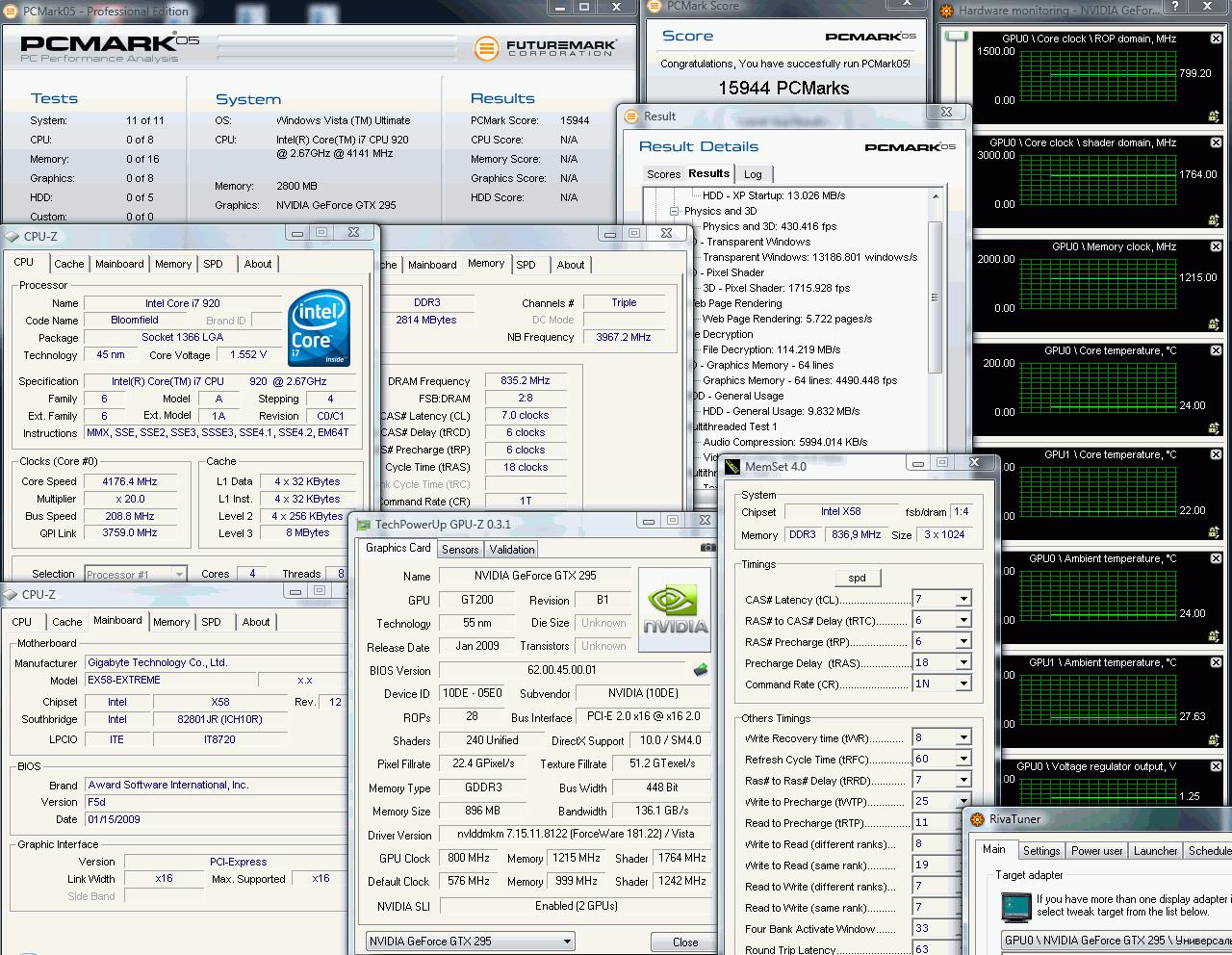1232x955 pixels.
Task: Click the MemSet Memory 836,9 MHz value
Action: click(x=857, y=534)
